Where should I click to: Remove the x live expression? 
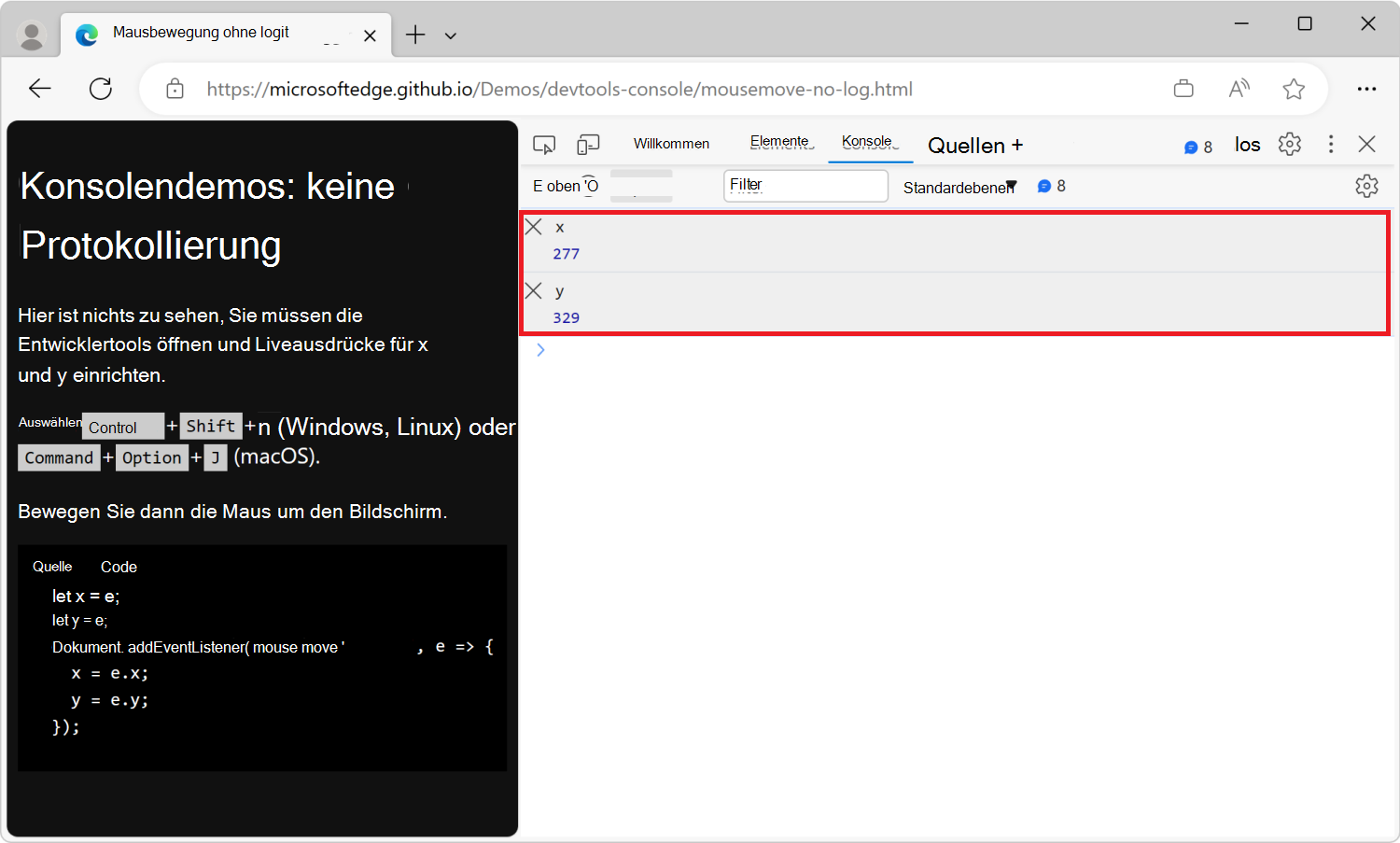[533, 226]
